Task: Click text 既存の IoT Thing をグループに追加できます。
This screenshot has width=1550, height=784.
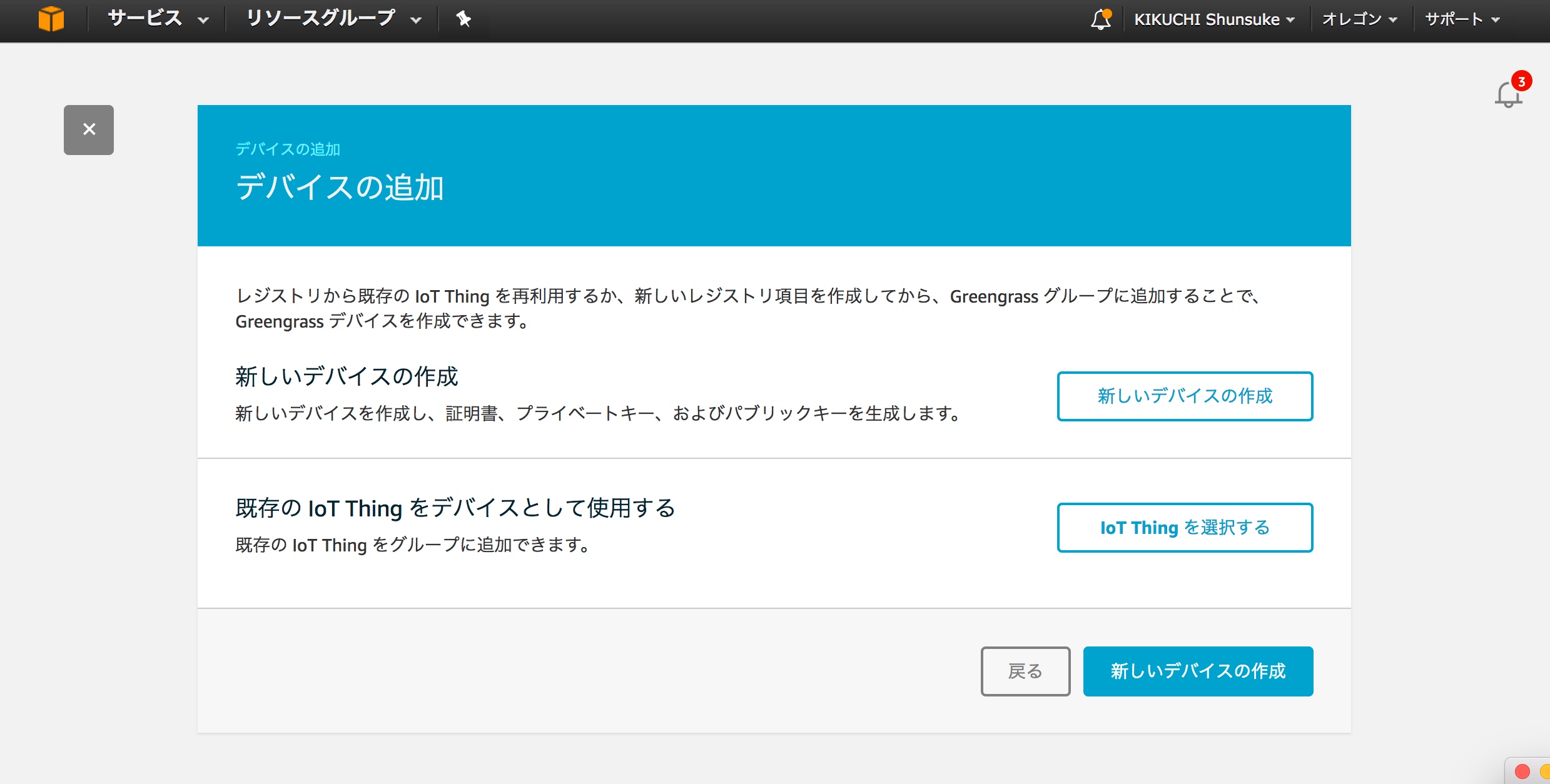Action: pos(413,545)
